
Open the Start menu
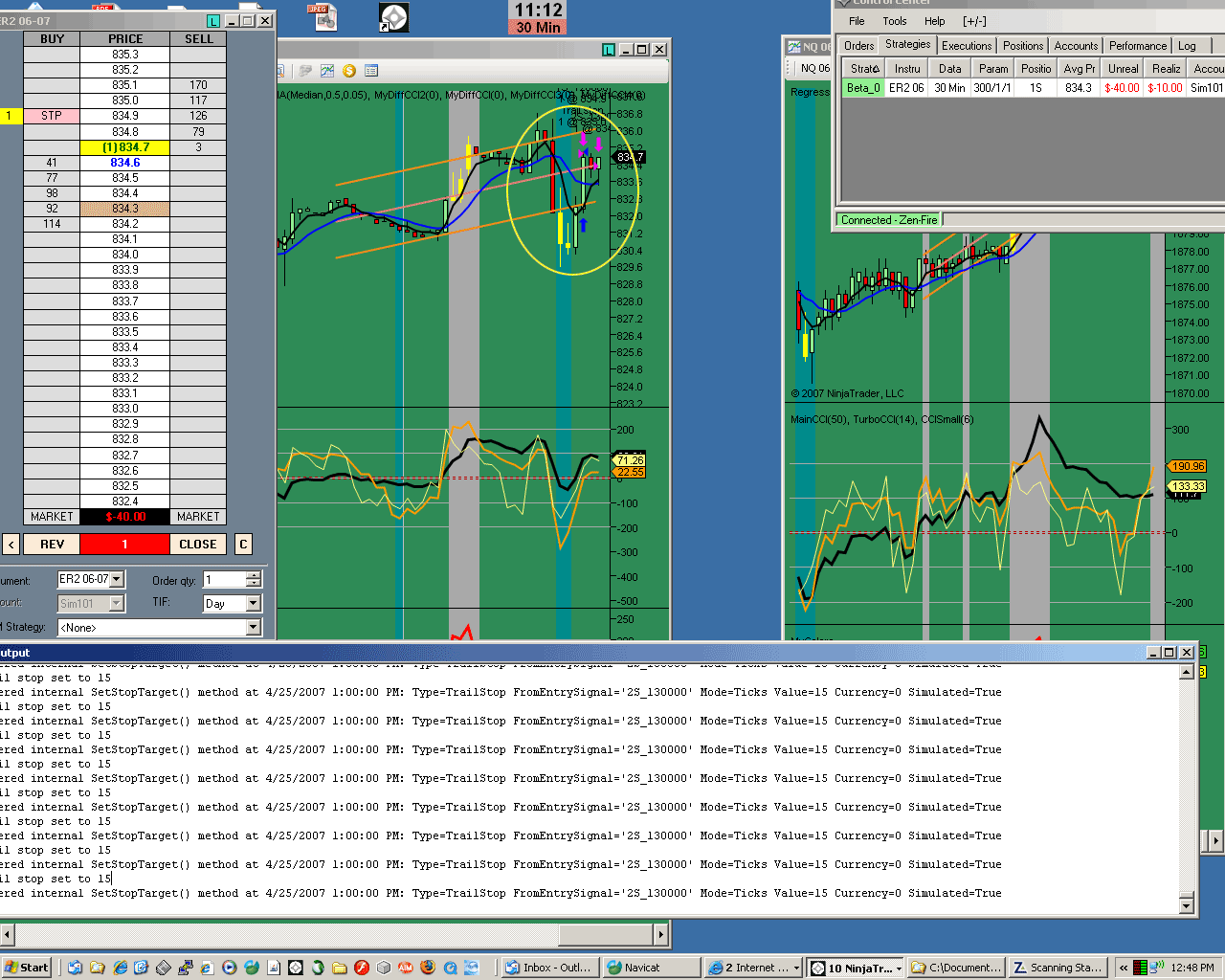click(x=27, y=968)
